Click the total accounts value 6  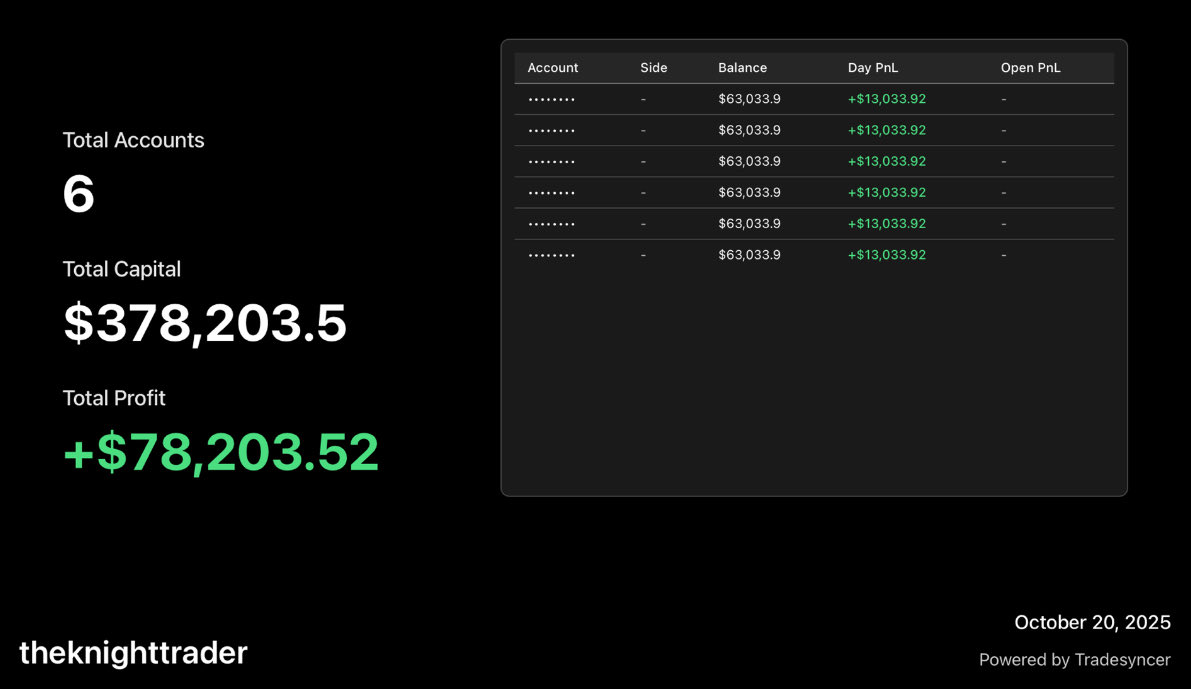[78, 194]
